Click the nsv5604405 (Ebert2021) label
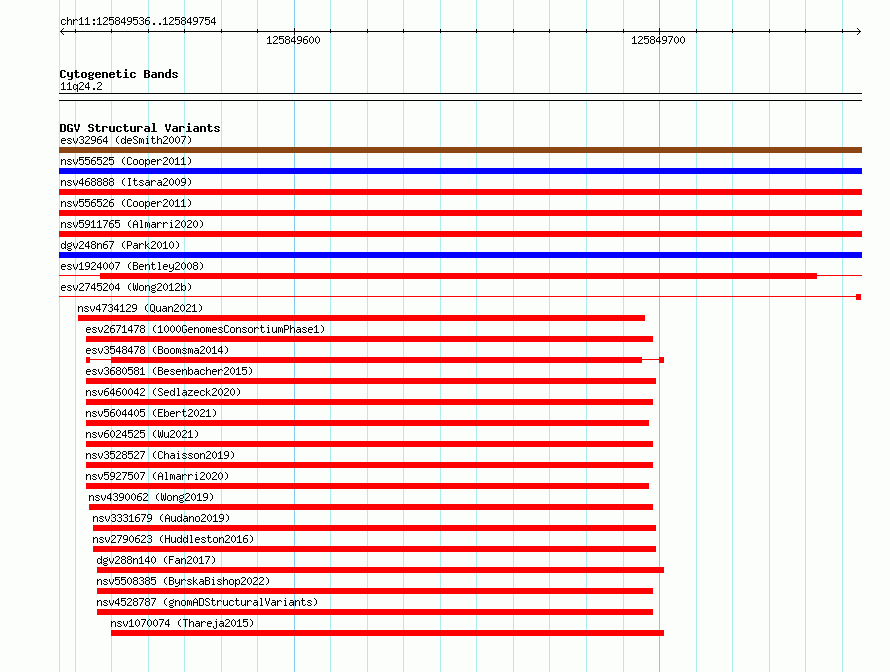 point(151,413)
